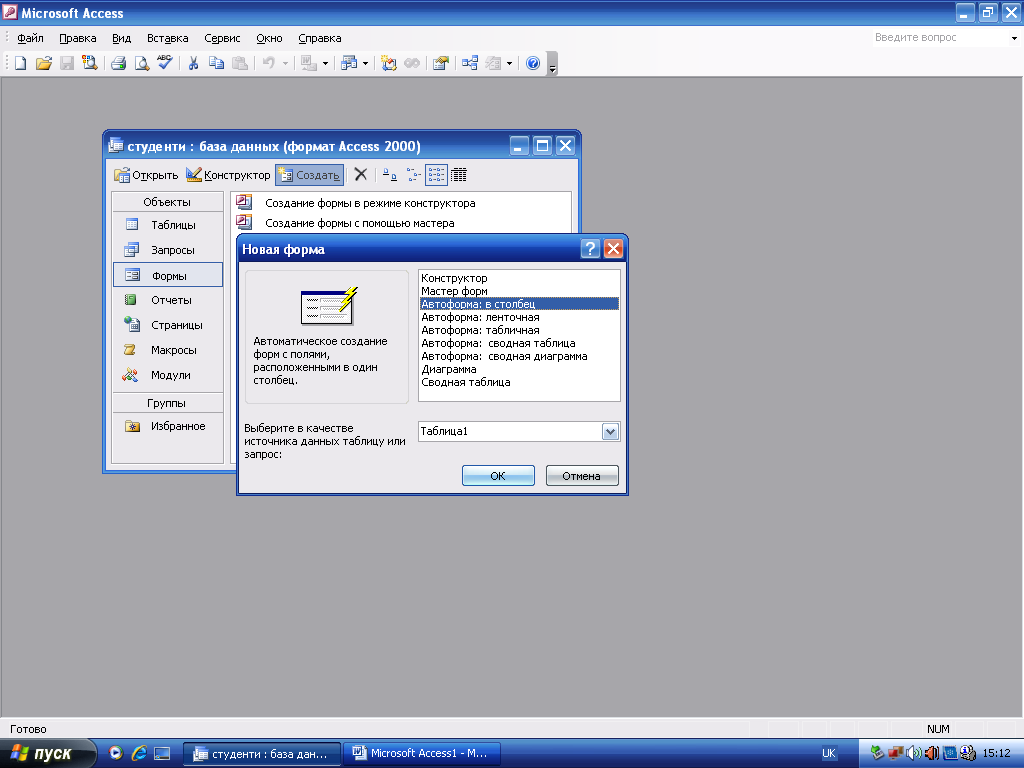Open Windows Media Player quick launch icon
Viewport: 1024px width, 768px height.
pos(116,753)
